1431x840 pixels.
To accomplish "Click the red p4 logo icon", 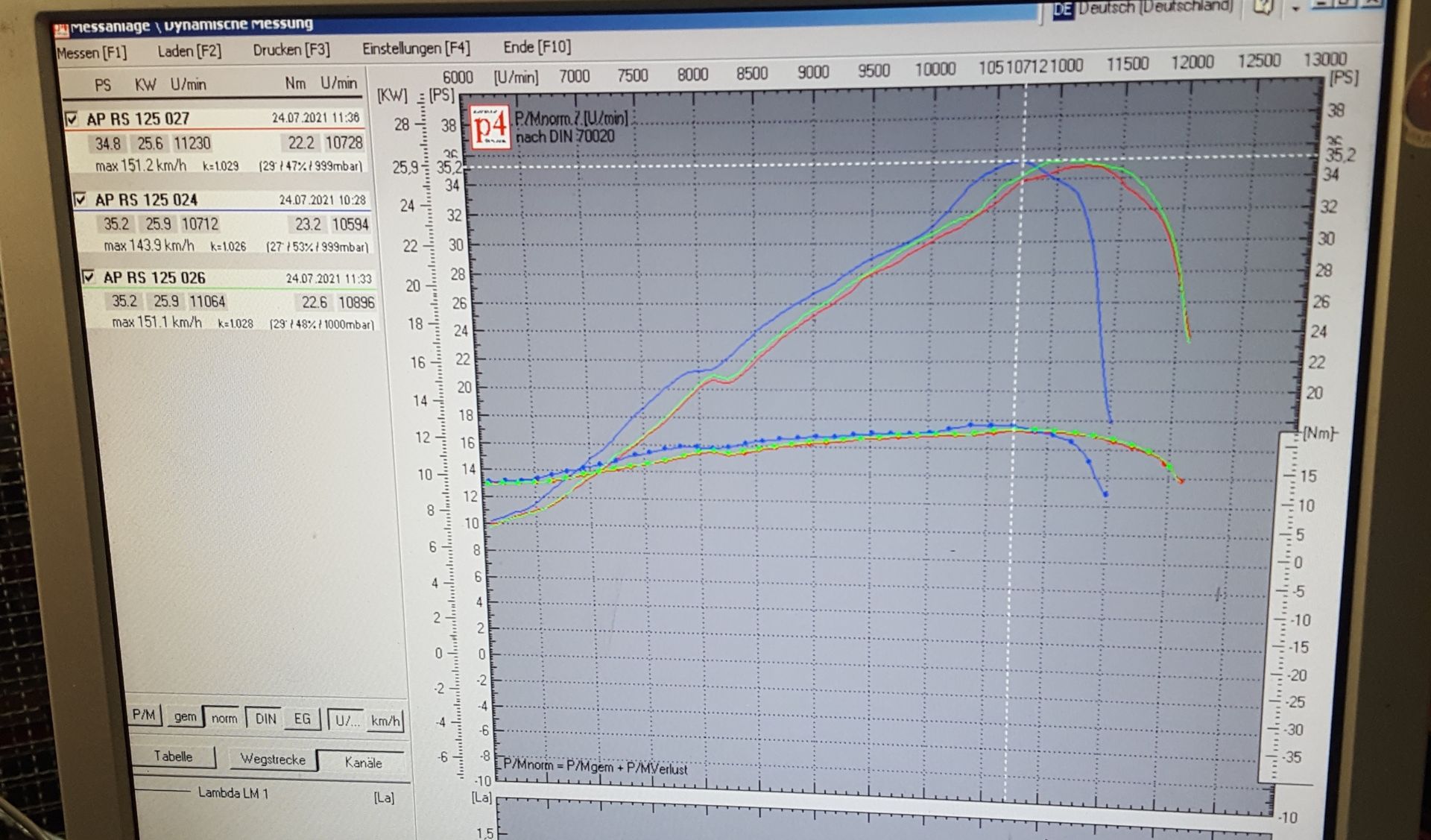I will 490,127.
